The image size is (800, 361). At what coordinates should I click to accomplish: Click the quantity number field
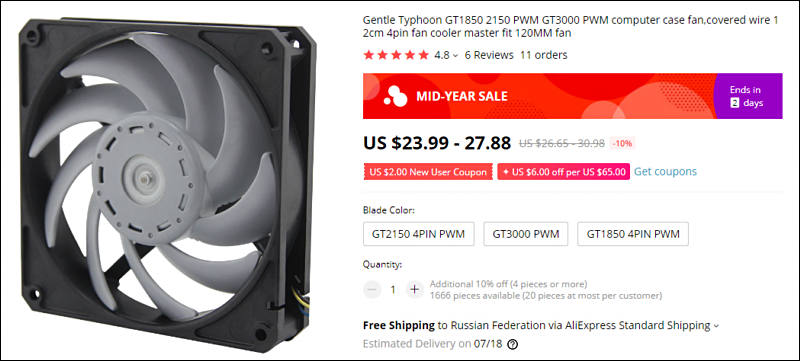[393, 290]
